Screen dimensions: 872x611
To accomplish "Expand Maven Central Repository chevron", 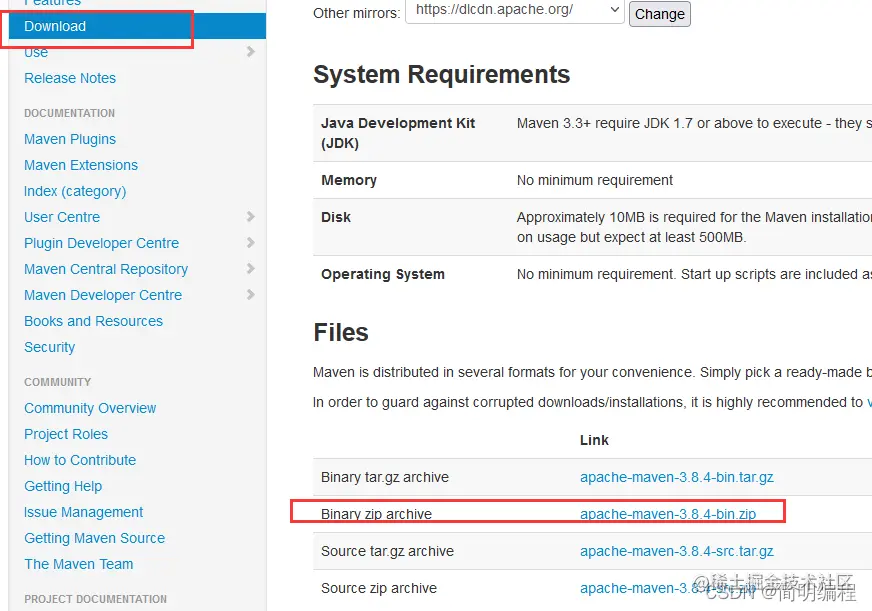I will [251, 269].
